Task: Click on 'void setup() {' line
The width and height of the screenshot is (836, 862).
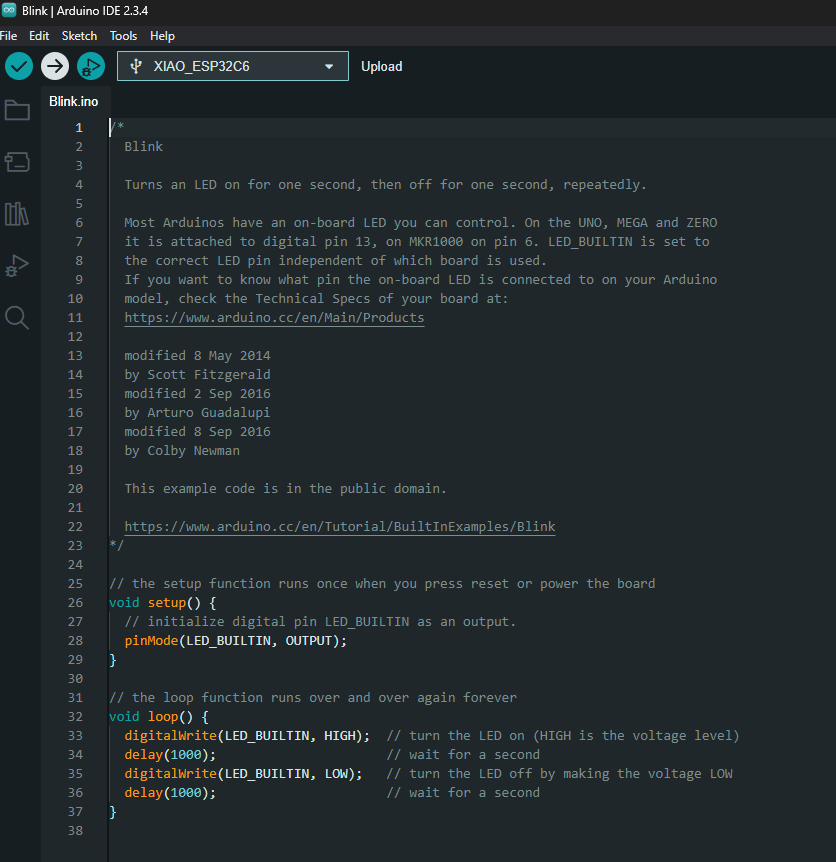Action: (x=163, y=603)
